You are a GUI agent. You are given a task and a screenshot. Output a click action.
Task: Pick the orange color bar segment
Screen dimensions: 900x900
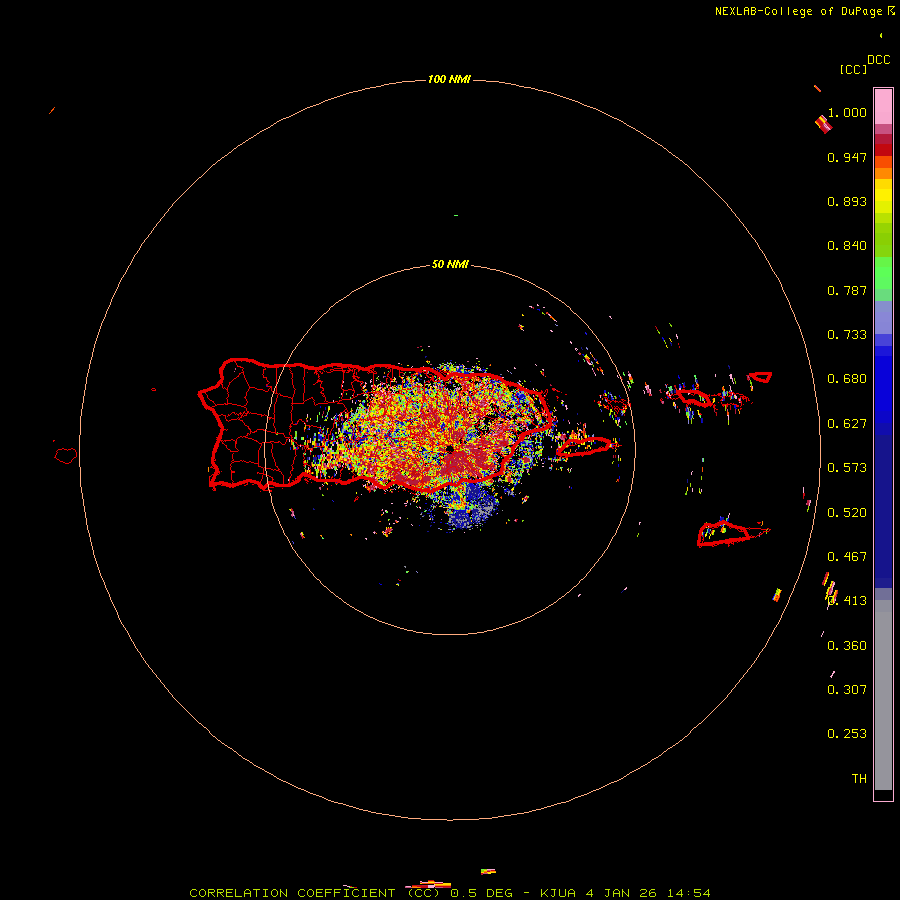click(x=883, y=173)
